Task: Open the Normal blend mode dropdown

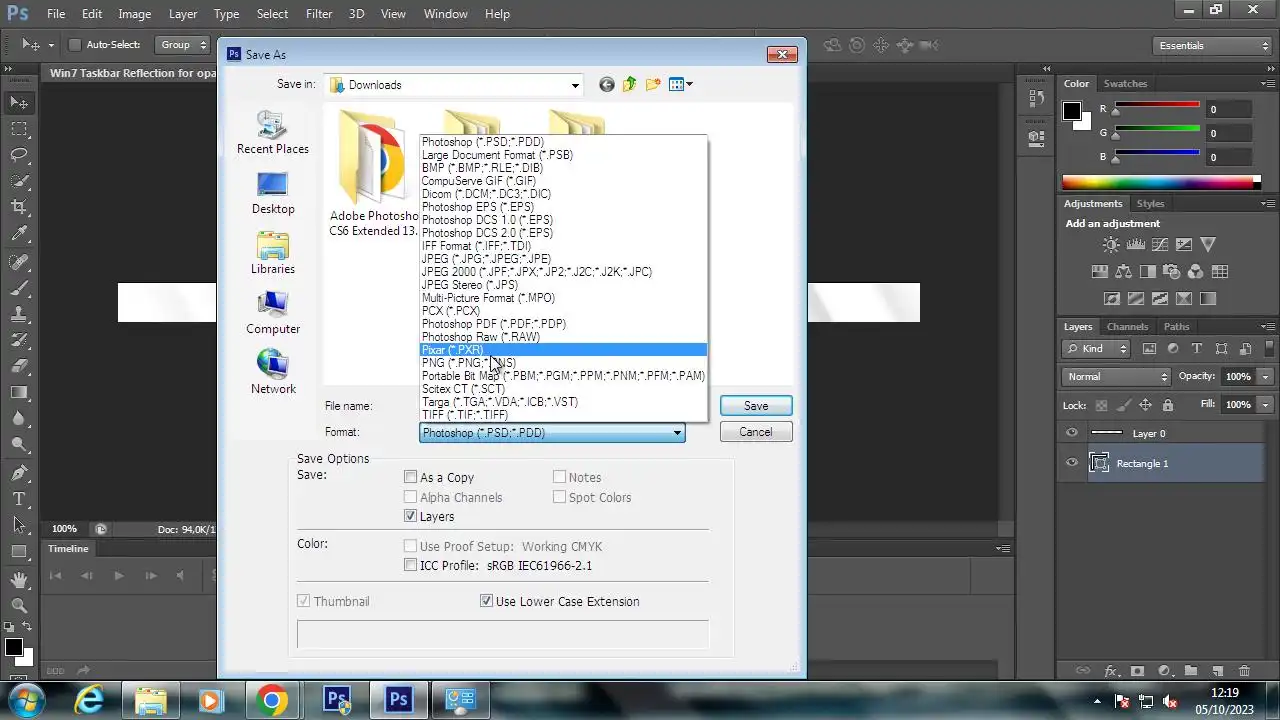Action: (1116, 377)
